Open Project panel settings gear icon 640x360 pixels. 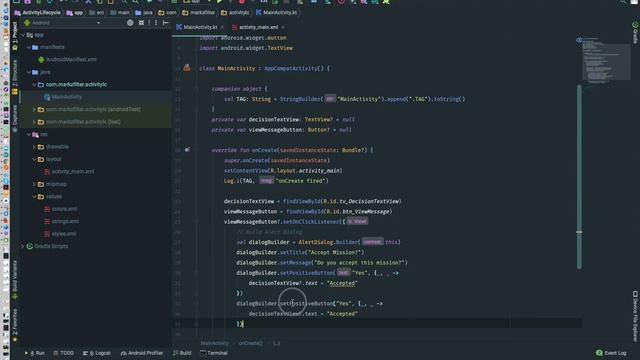pyautogui.click(x=156, y=23)
